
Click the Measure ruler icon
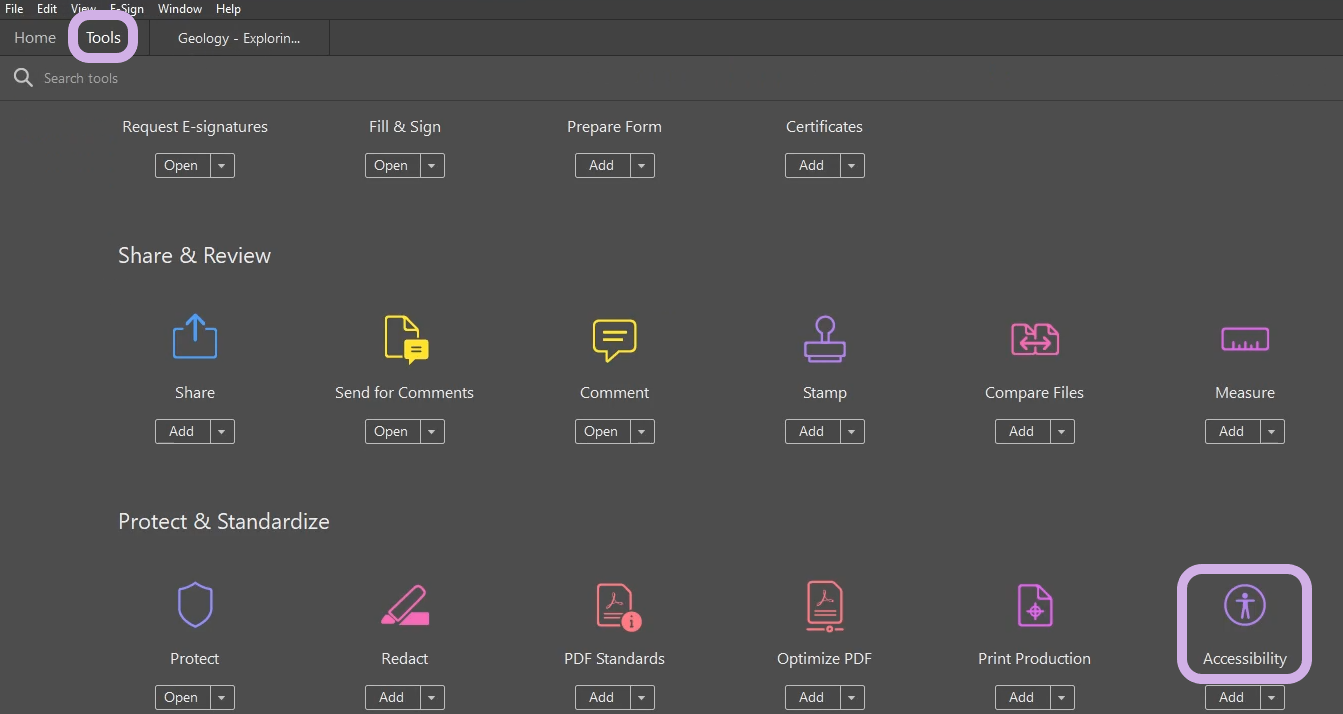pos(1244,339)
